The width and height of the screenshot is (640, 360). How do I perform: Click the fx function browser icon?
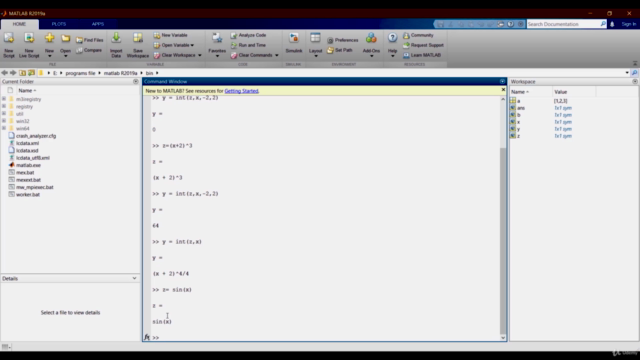coord(147,337)
